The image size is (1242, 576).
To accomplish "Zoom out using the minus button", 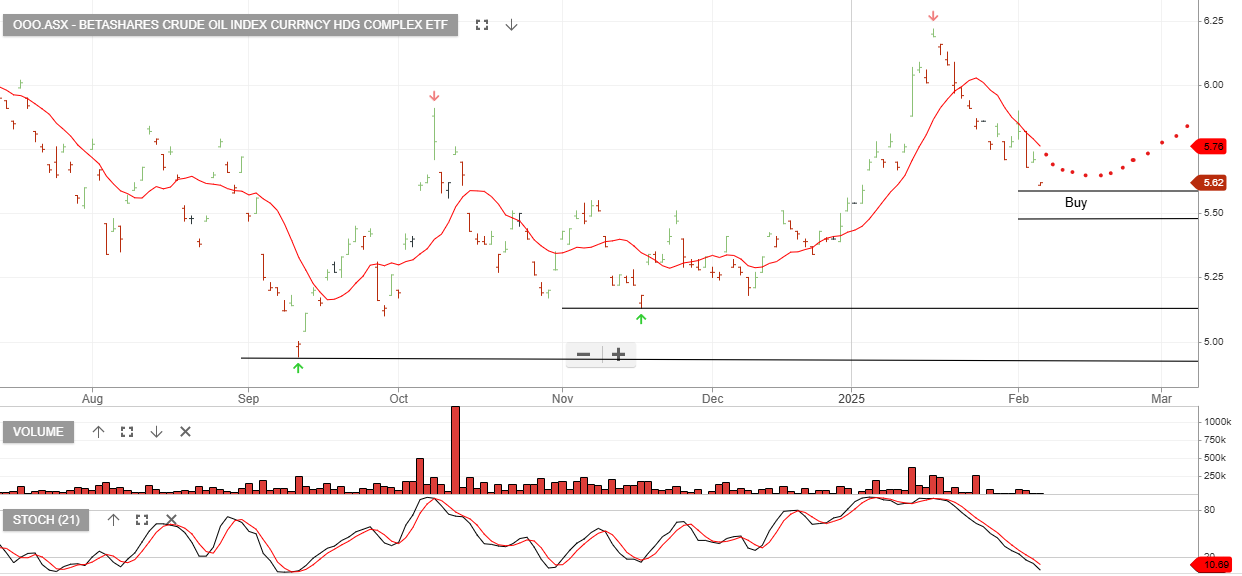I will click(583, 354).
